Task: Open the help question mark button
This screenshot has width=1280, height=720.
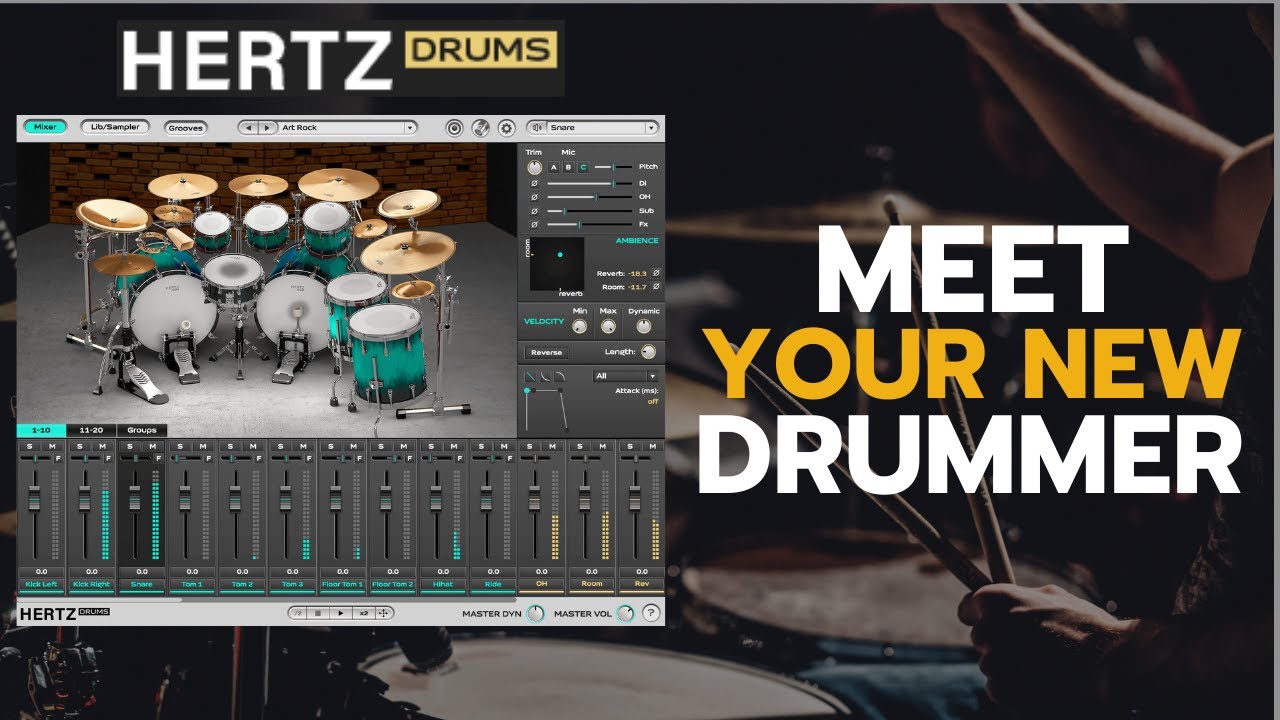Action: click(x=650, y=613)
